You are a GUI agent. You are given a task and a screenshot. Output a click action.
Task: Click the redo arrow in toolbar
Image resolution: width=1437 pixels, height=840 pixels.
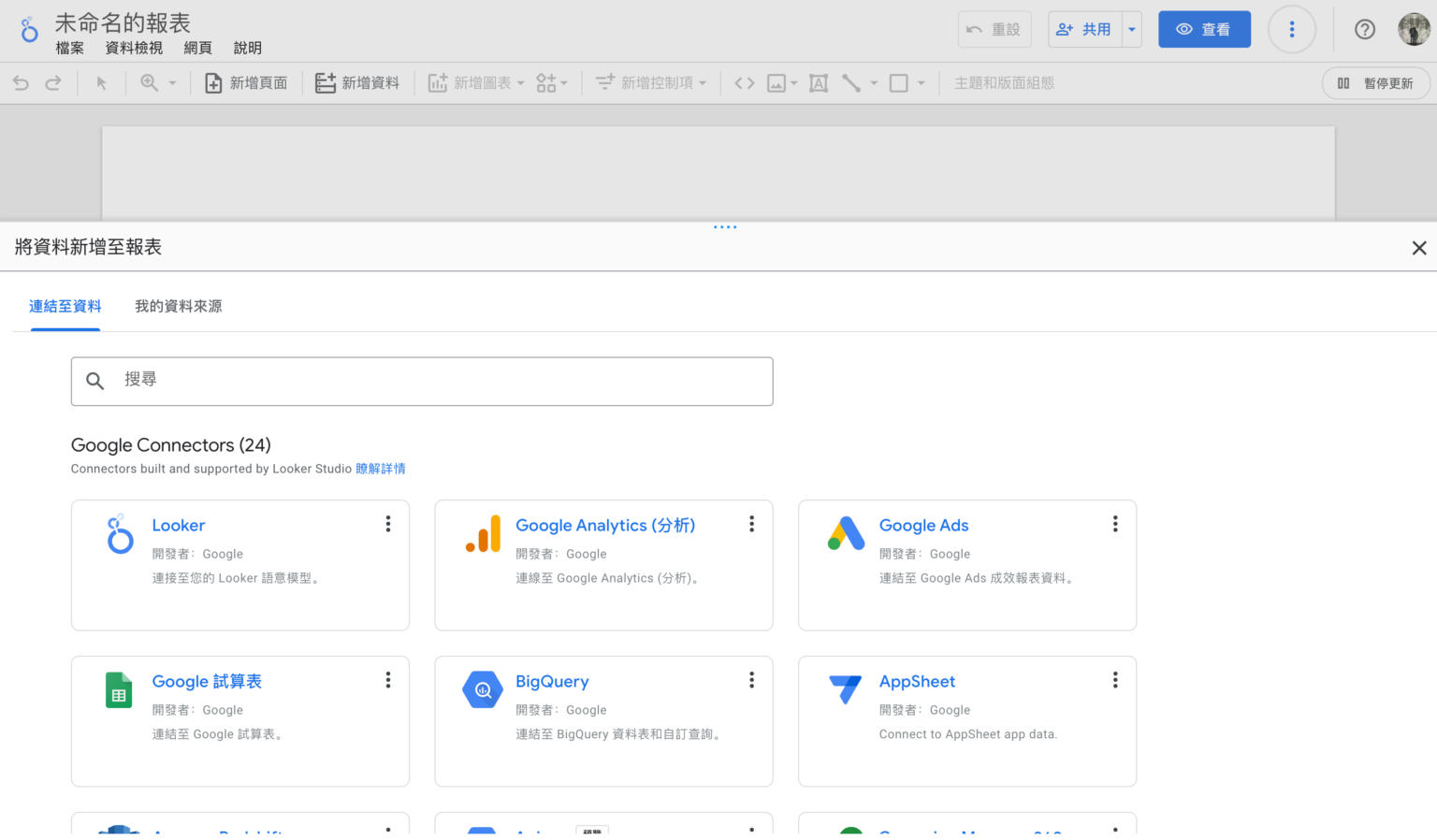click(x=53, y=83)
